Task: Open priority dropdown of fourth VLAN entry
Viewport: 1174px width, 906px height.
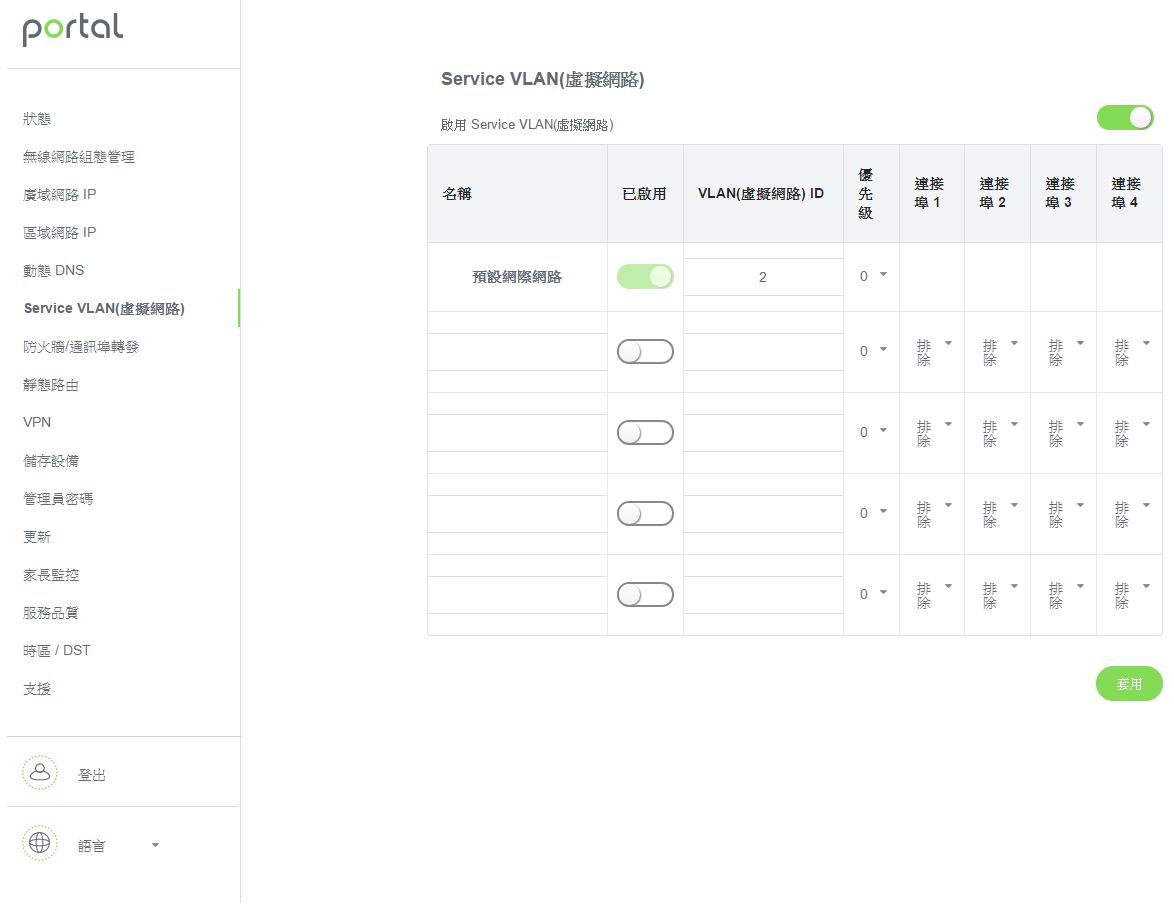Action: [x=872, y=513]
